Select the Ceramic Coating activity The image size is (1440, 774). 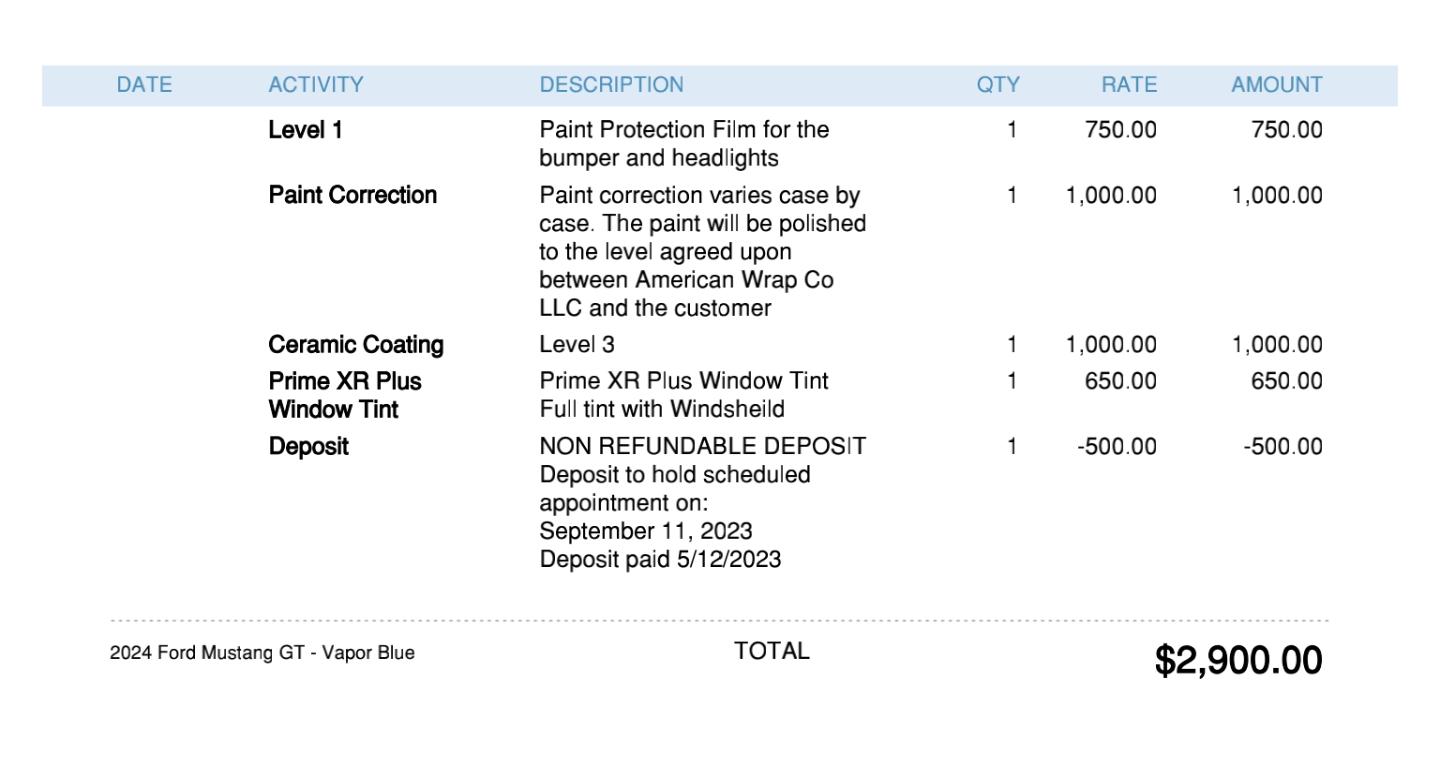(356, 345)
